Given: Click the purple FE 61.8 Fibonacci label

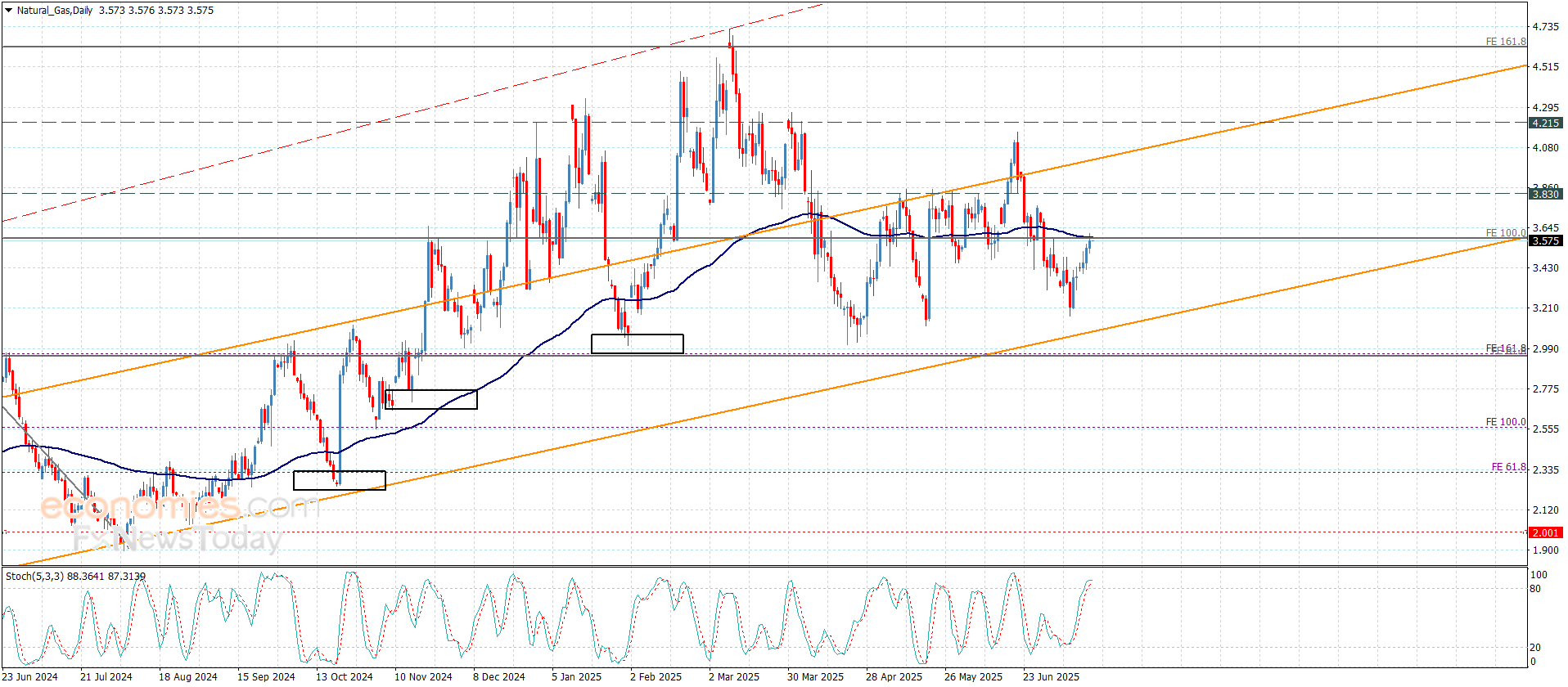Looking at the screenshot, I should 1508,467.
